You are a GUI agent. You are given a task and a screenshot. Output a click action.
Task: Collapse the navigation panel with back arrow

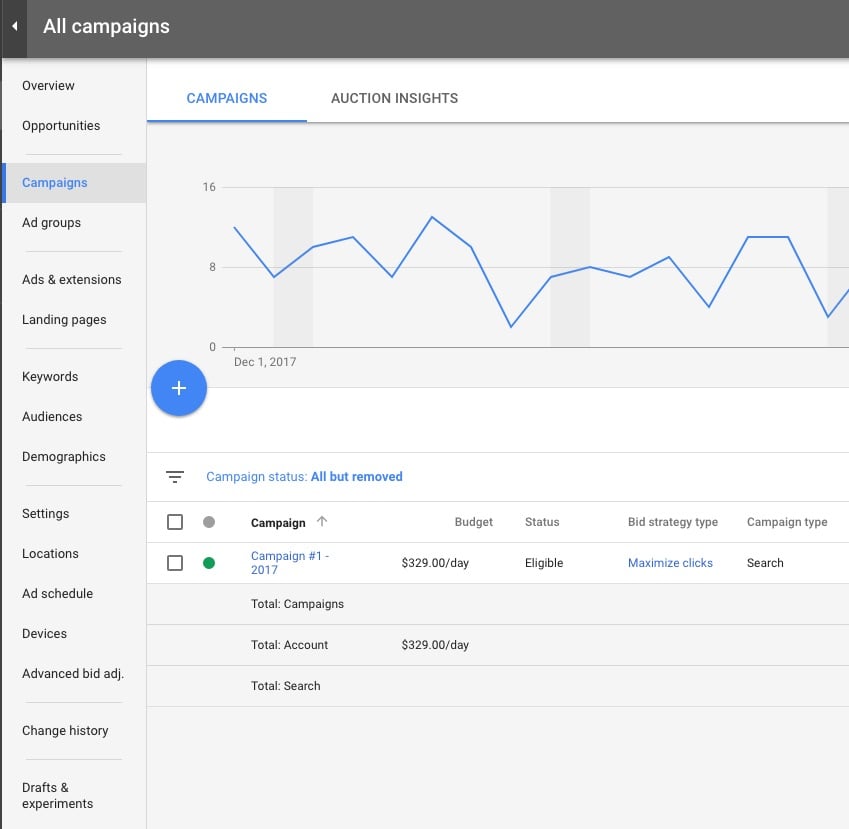pyautogui.click(x=14, y=26)
